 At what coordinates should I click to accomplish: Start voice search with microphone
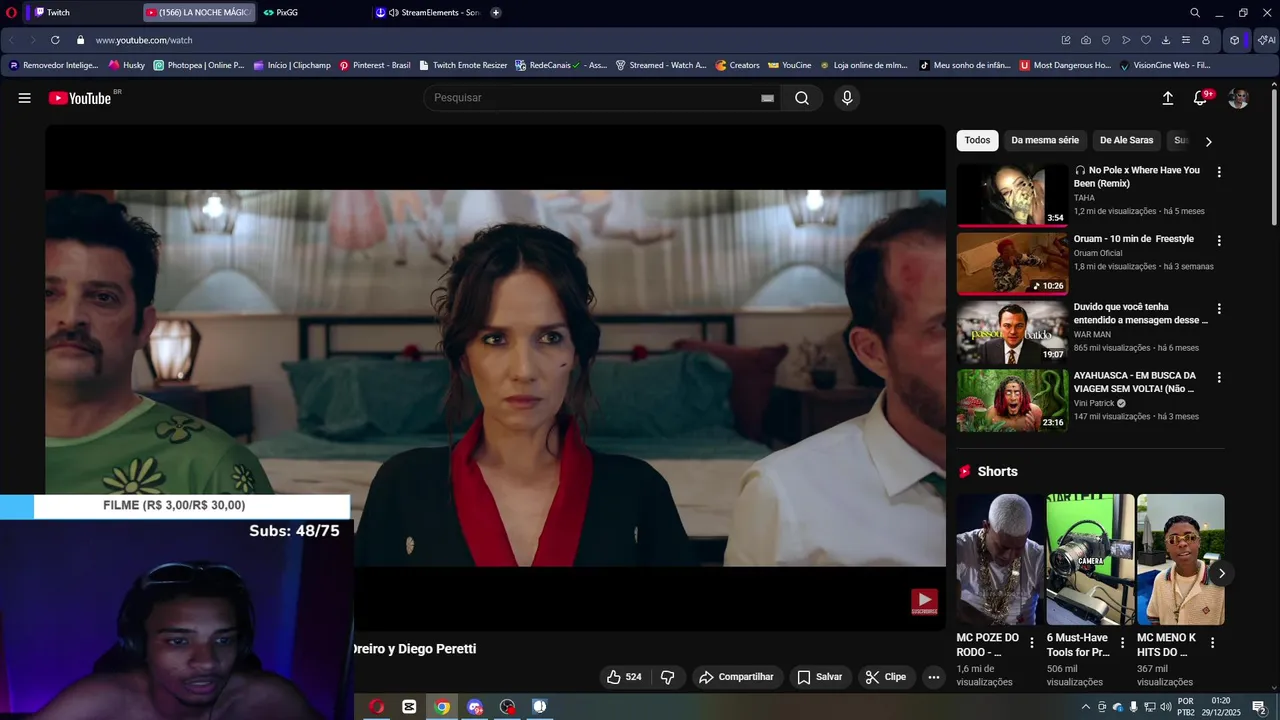847,98
